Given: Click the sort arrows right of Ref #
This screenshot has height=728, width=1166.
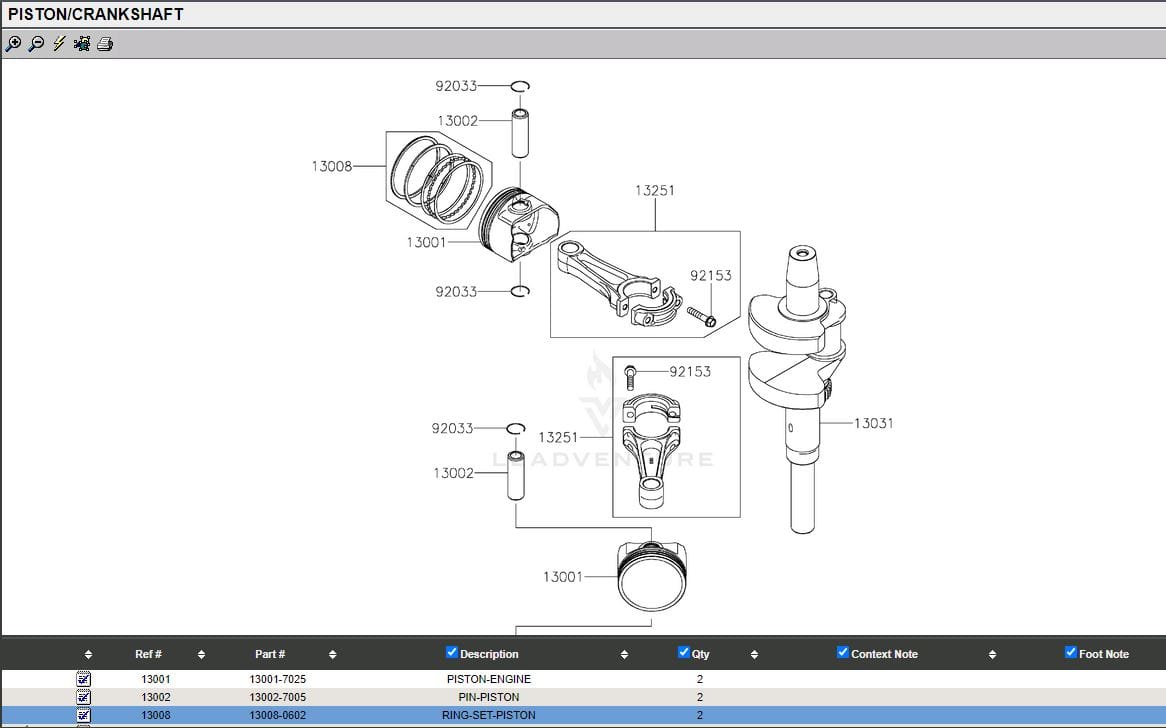Looking at the screenshot, I should coord(201,655).
